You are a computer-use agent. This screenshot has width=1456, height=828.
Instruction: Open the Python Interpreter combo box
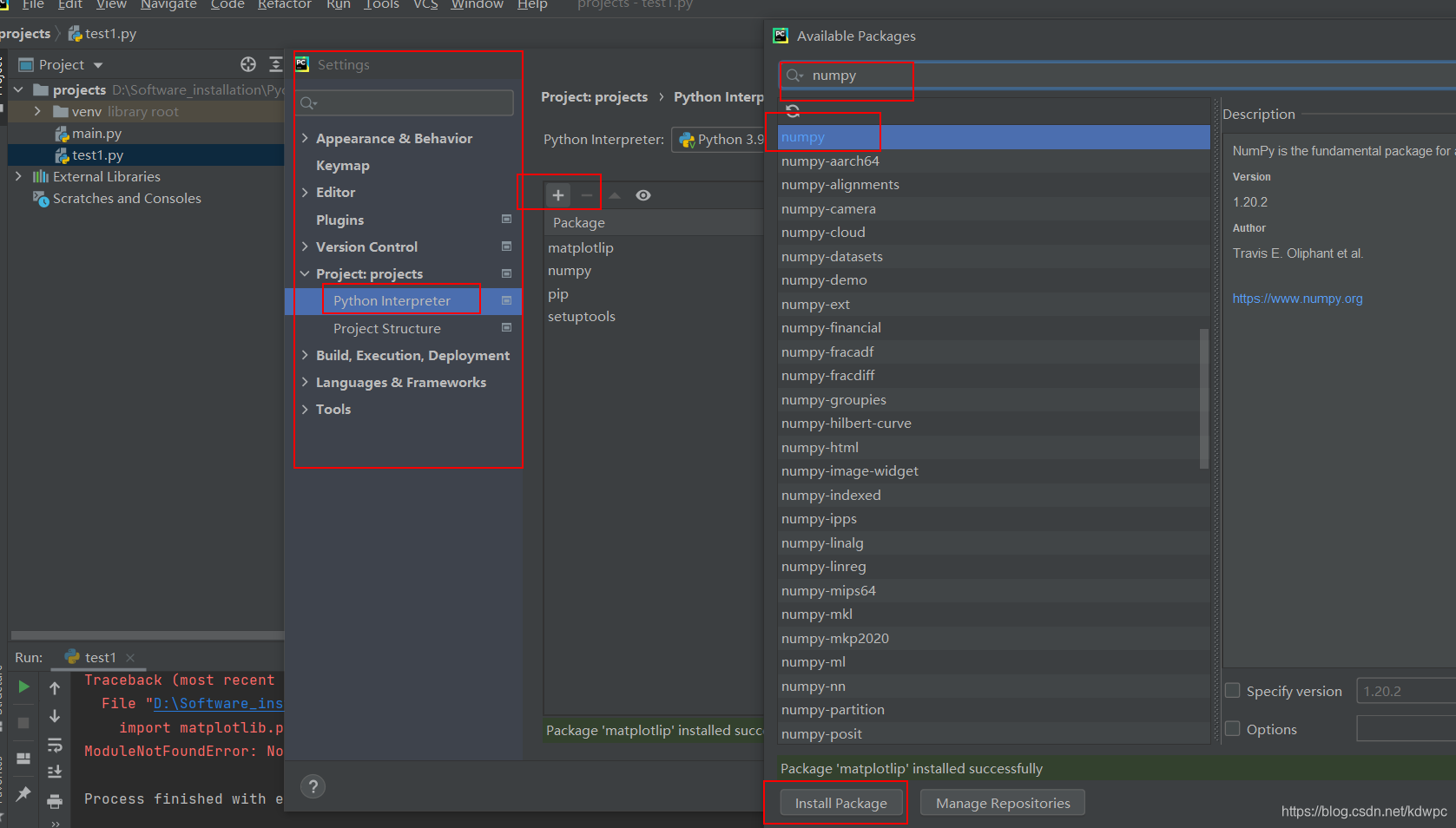(717, 140)
